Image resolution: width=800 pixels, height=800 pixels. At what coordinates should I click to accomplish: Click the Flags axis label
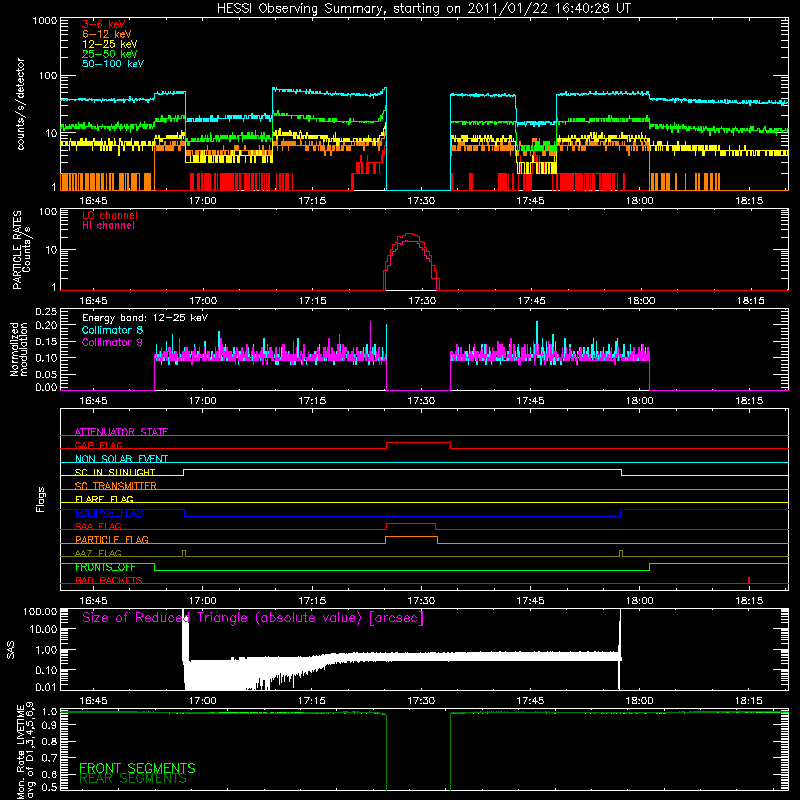41,499
